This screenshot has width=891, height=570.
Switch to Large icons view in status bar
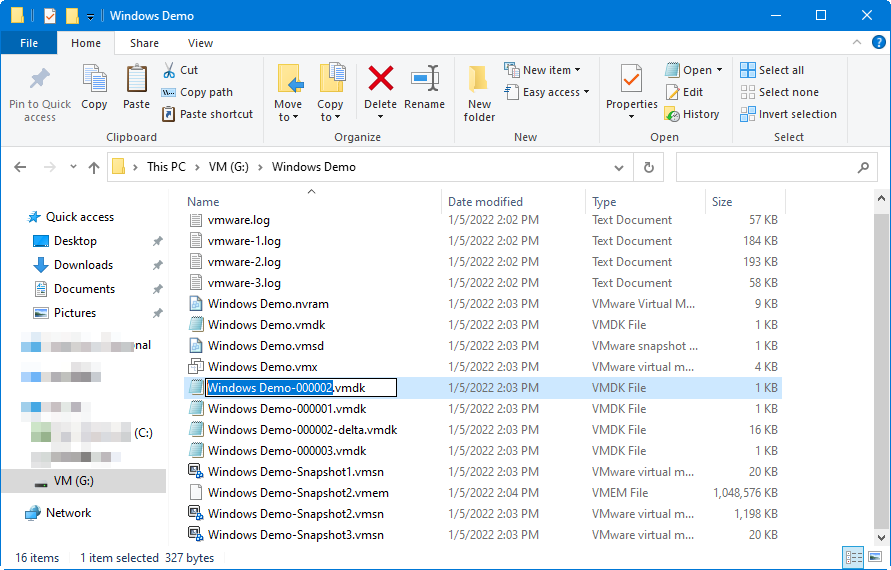[876, 557]
